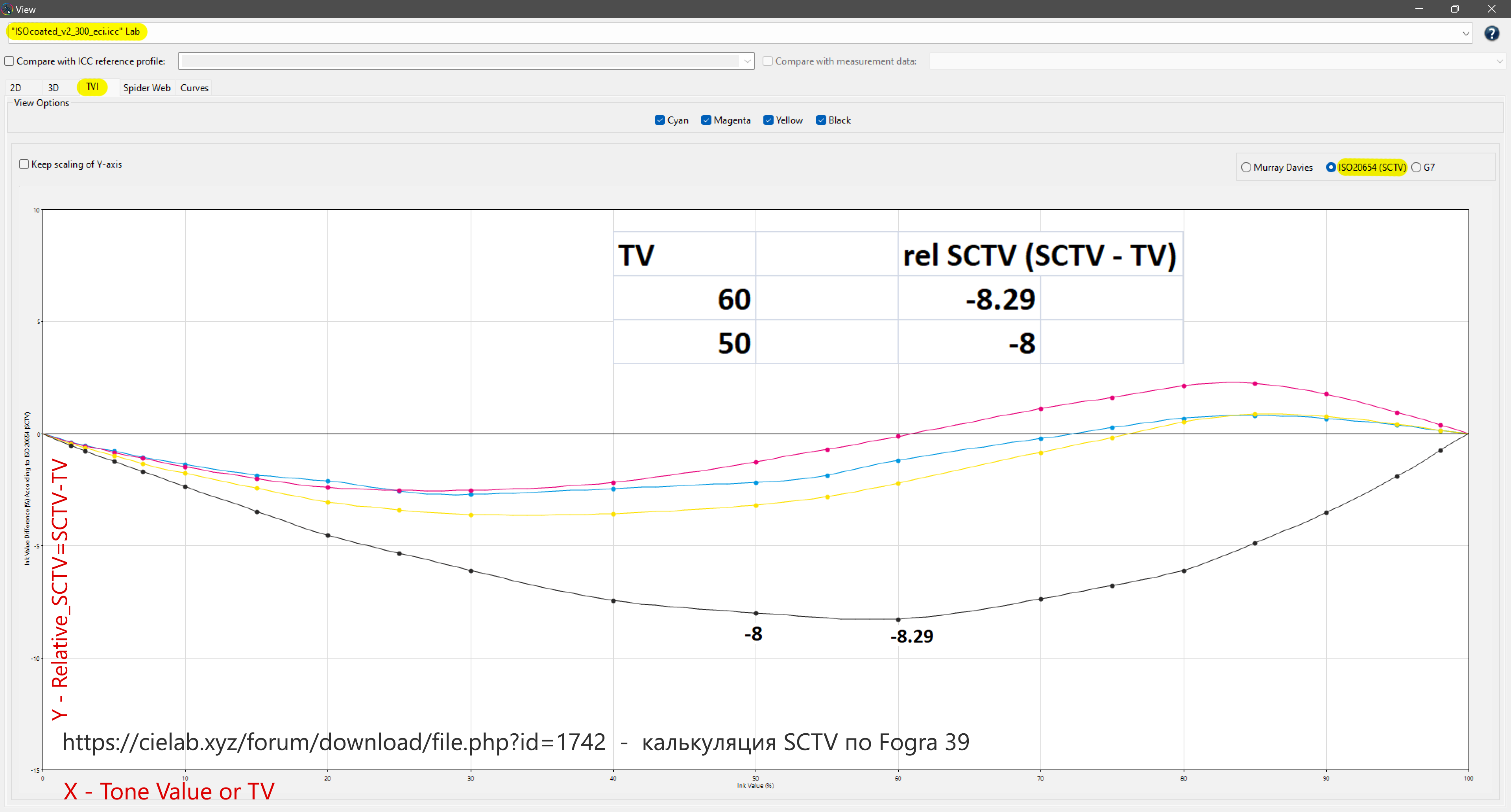The width and height of the screenshot is (1511, 812).
Task: Select the G7 radio option
Action: 1416,168
